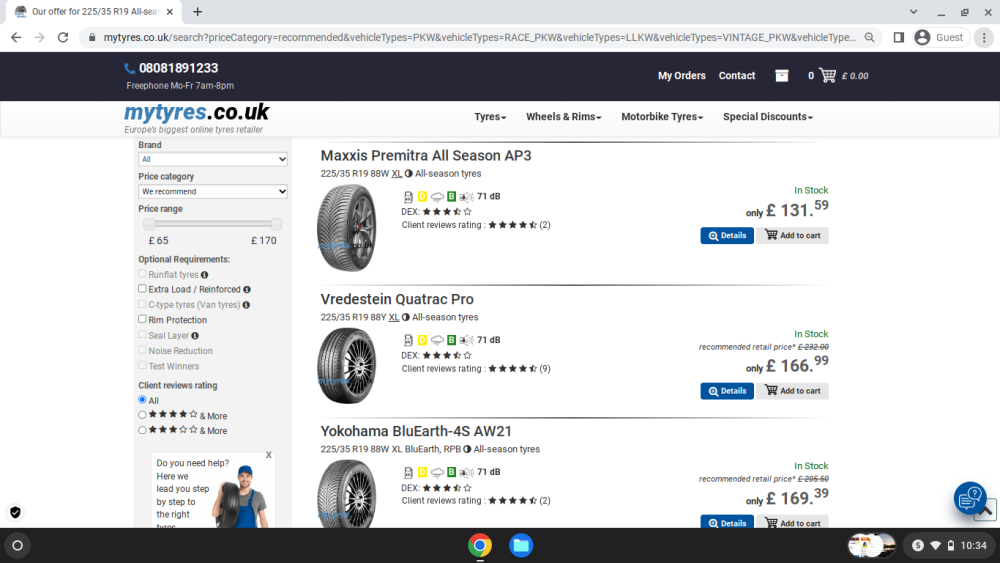The image size is (1000, 563).
Task: Select the three stars & More rating filter
Action: pyautogui.click(x=142, y=430)
